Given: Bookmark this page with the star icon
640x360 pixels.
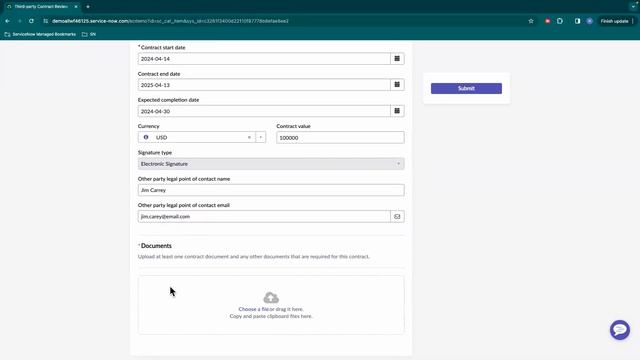Looking at the screenshot, I should [x=531, y=21].
